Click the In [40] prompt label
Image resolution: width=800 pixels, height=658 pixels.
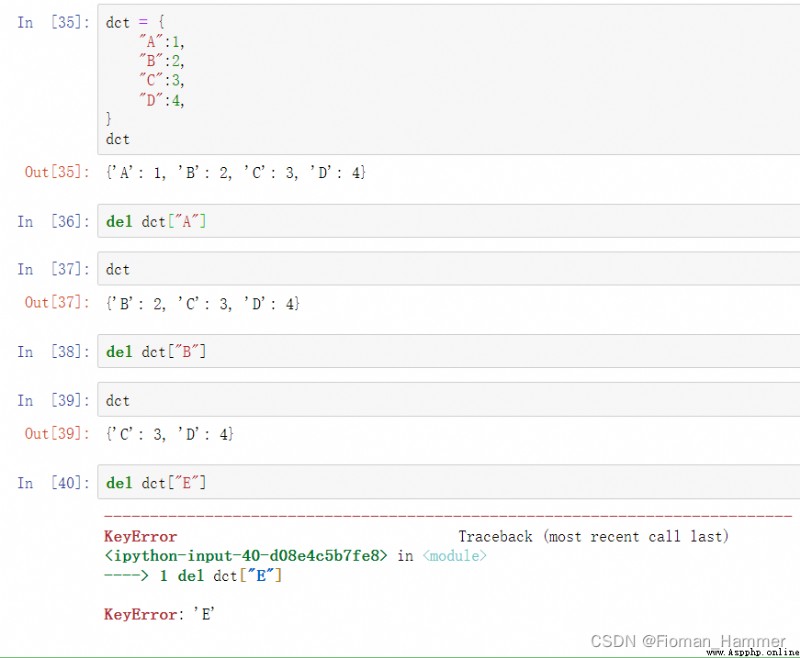point(53,483)
